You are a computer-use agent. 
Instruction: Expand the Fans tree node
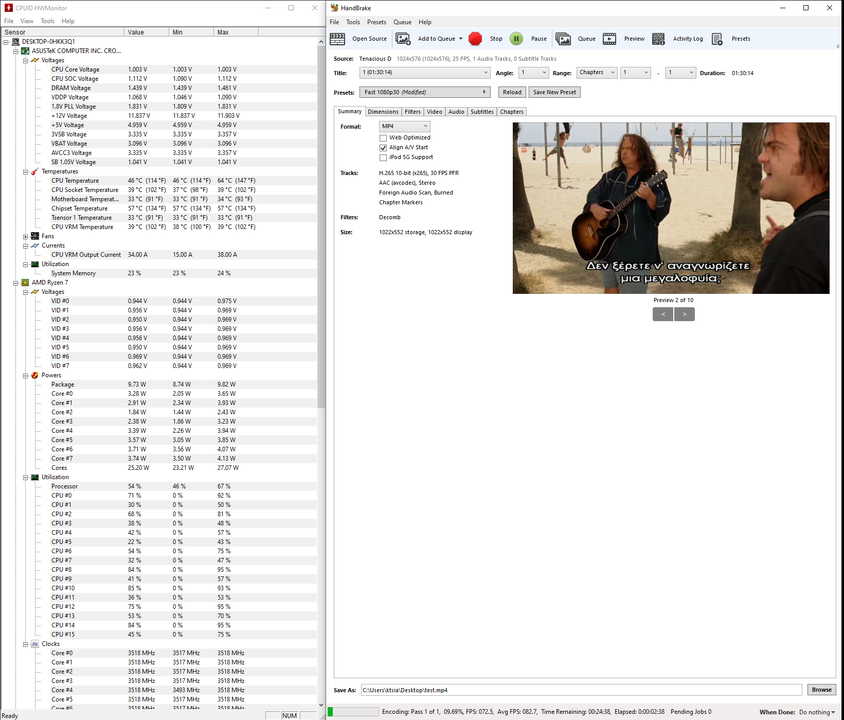[x=26, y=236]
